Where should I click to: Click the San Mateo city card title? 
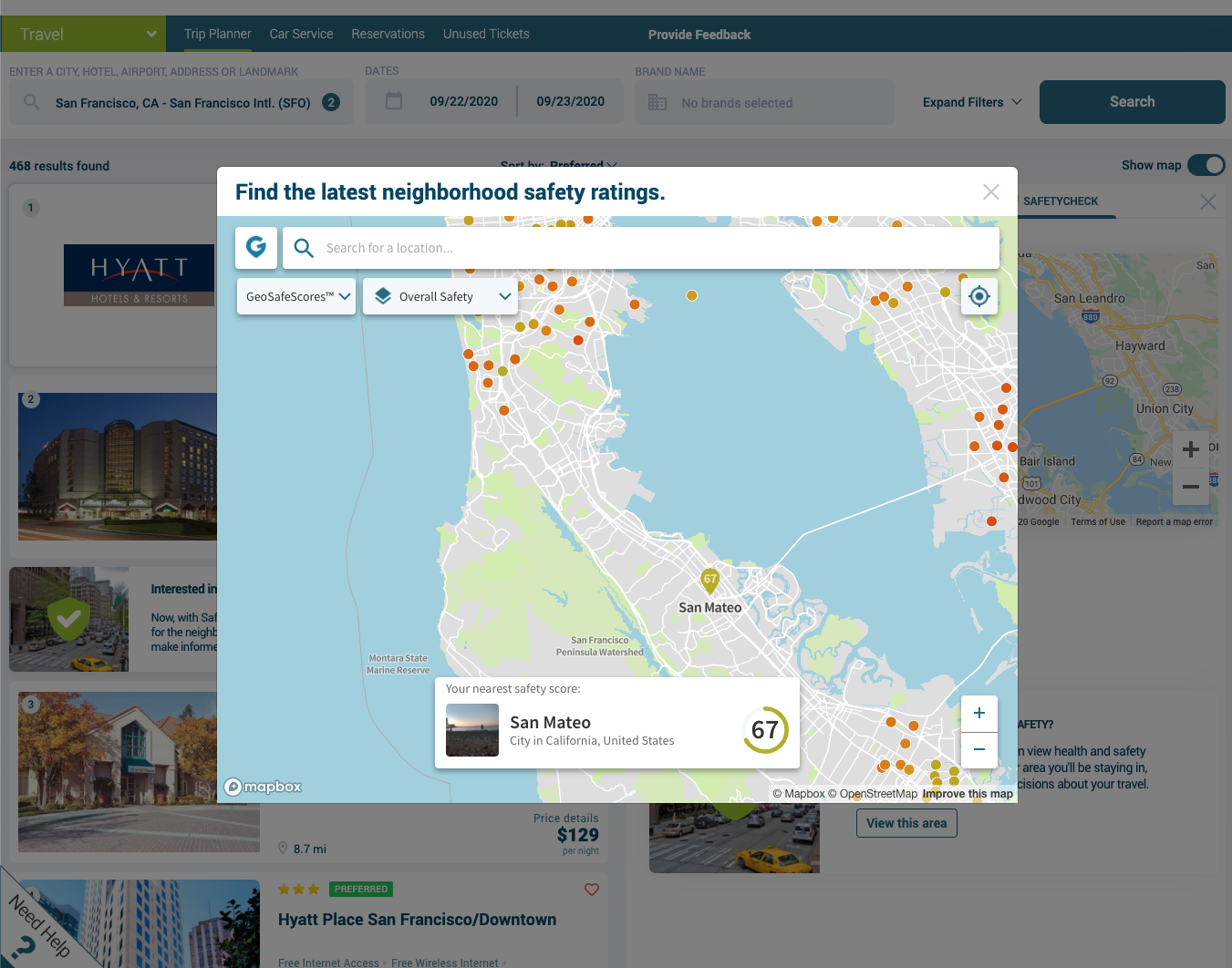[x=550, y=723]
